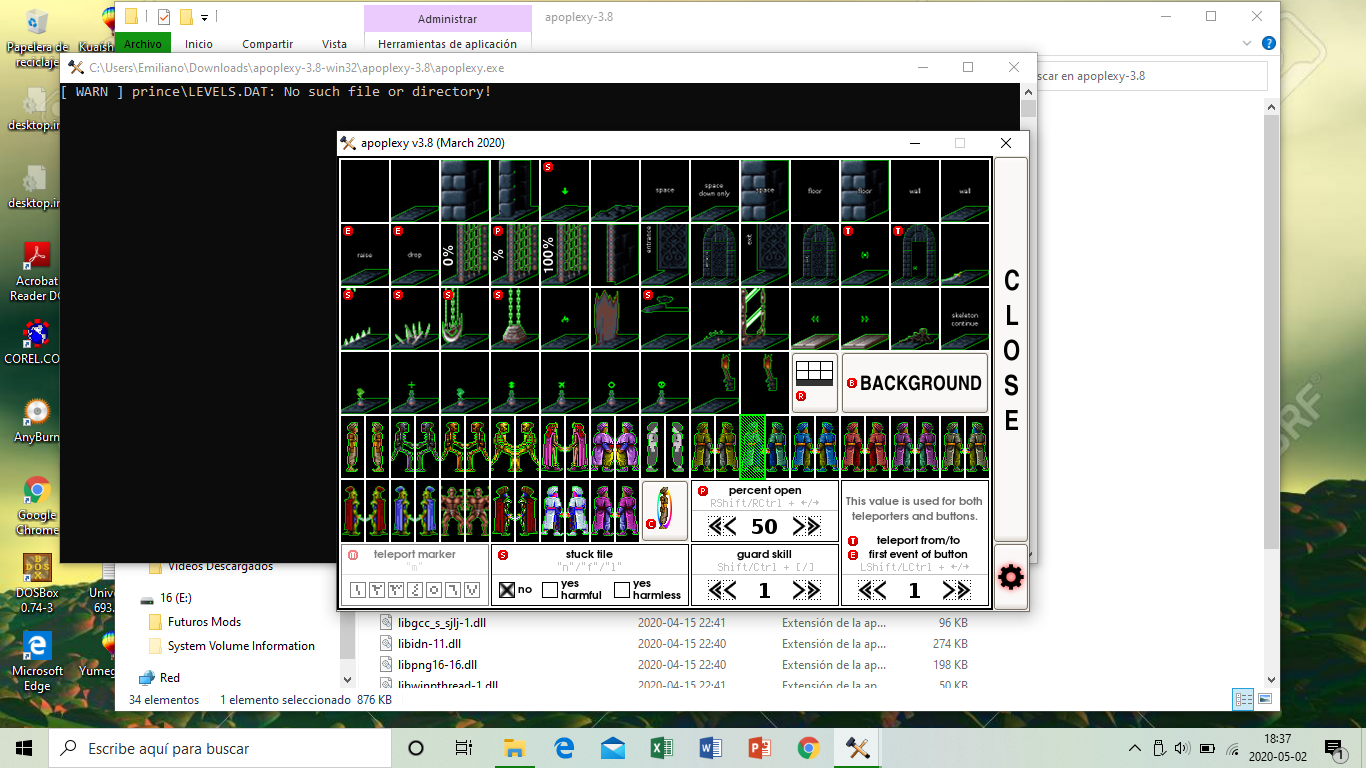Viewport: 1366px width, 768px height.
Task: Pick the torn tapestry tile
Action: pyautogui.click(x=615, y=318)
